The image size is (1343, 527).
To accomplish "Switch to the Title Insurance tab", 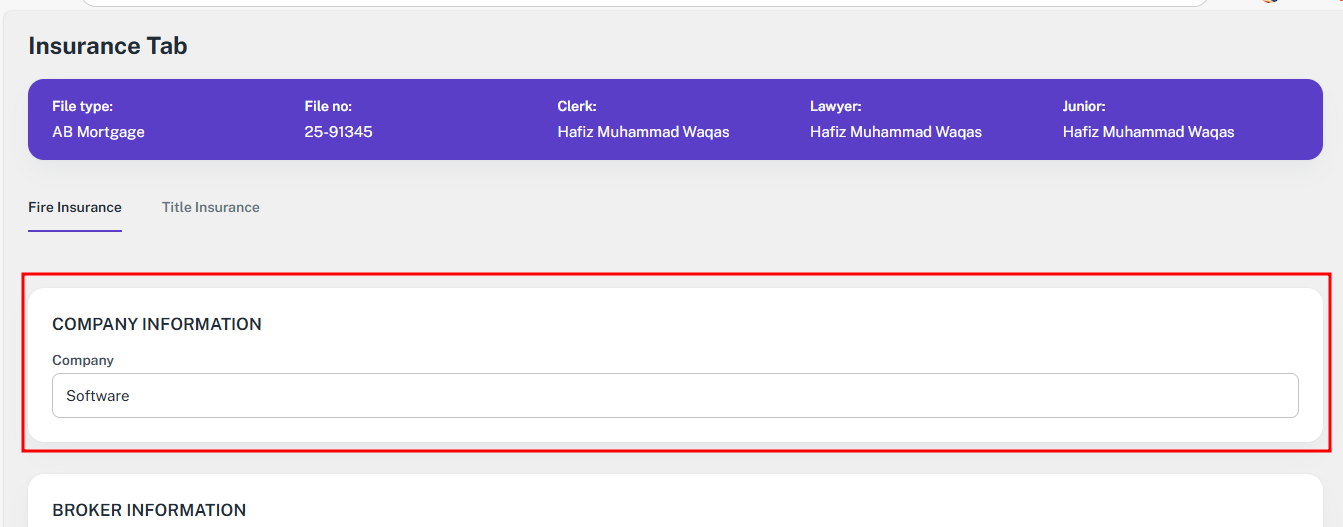I will (x=210, y=208).
